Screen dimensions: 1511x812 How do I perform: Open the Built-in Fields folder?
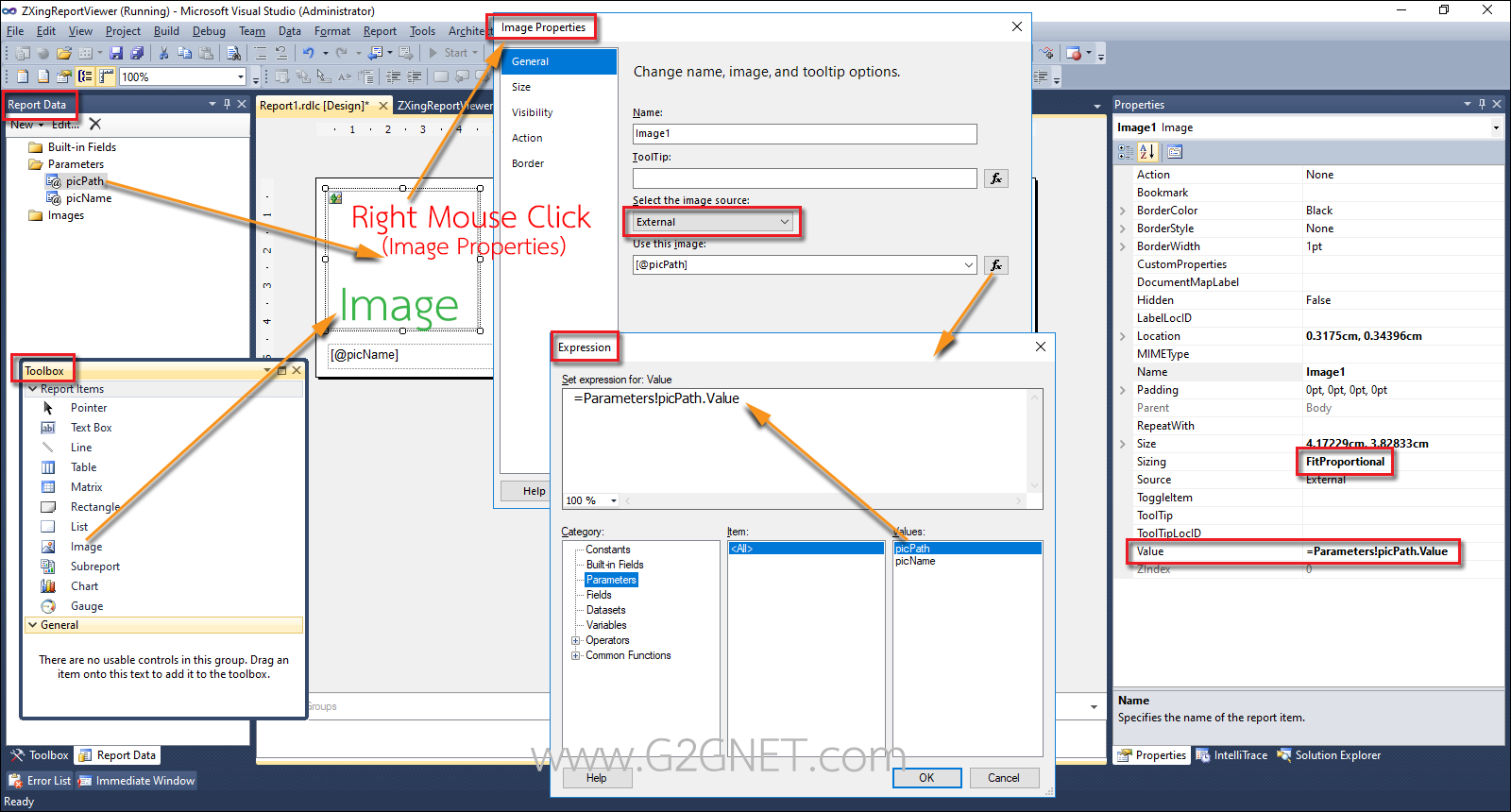[x=81, y=147]
